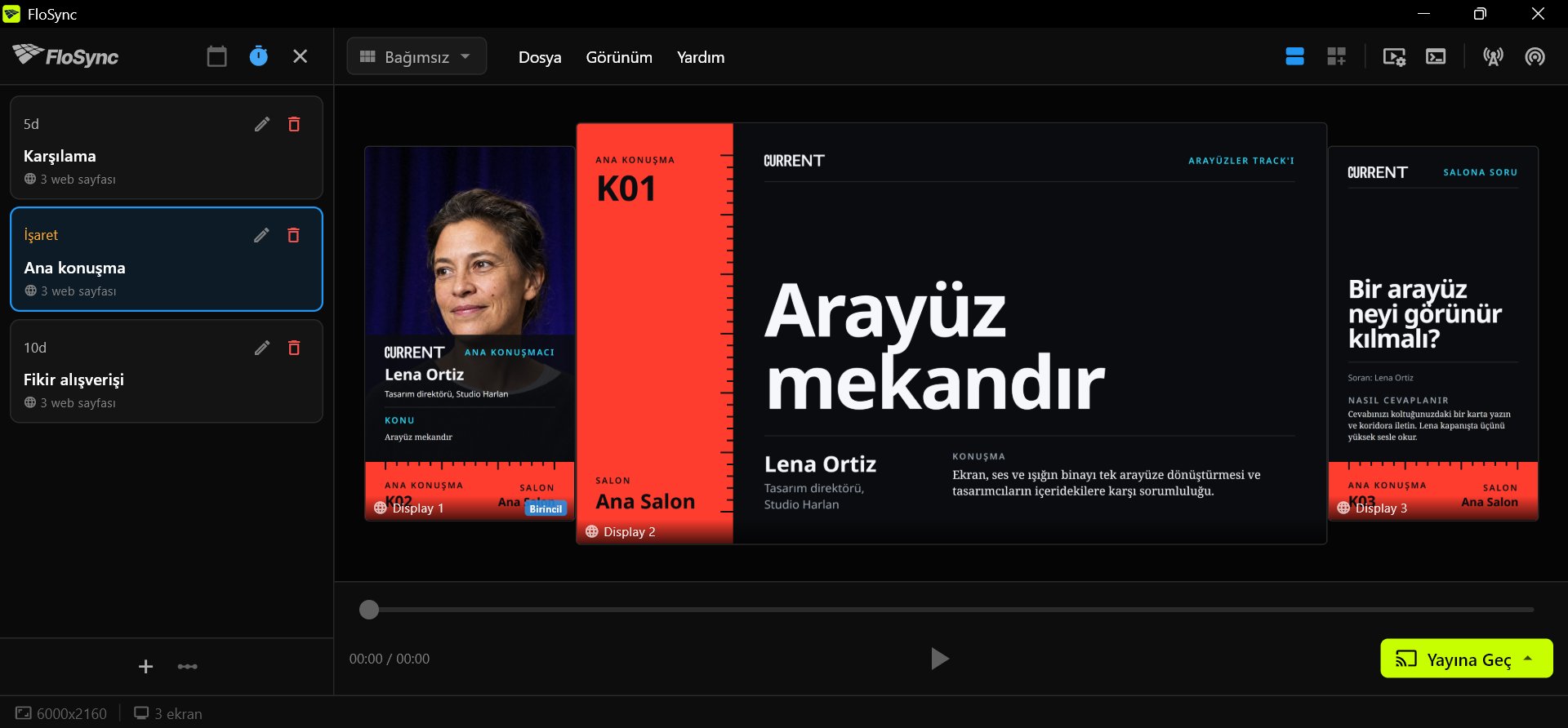Delete the Fikir alışverişi cue

[294, 348]
